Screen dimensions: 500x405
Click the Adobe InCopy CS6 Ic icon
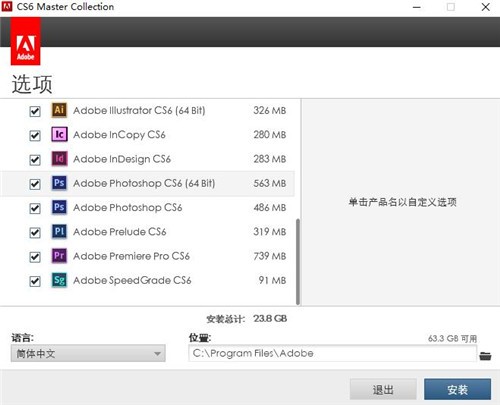(59, 134)
